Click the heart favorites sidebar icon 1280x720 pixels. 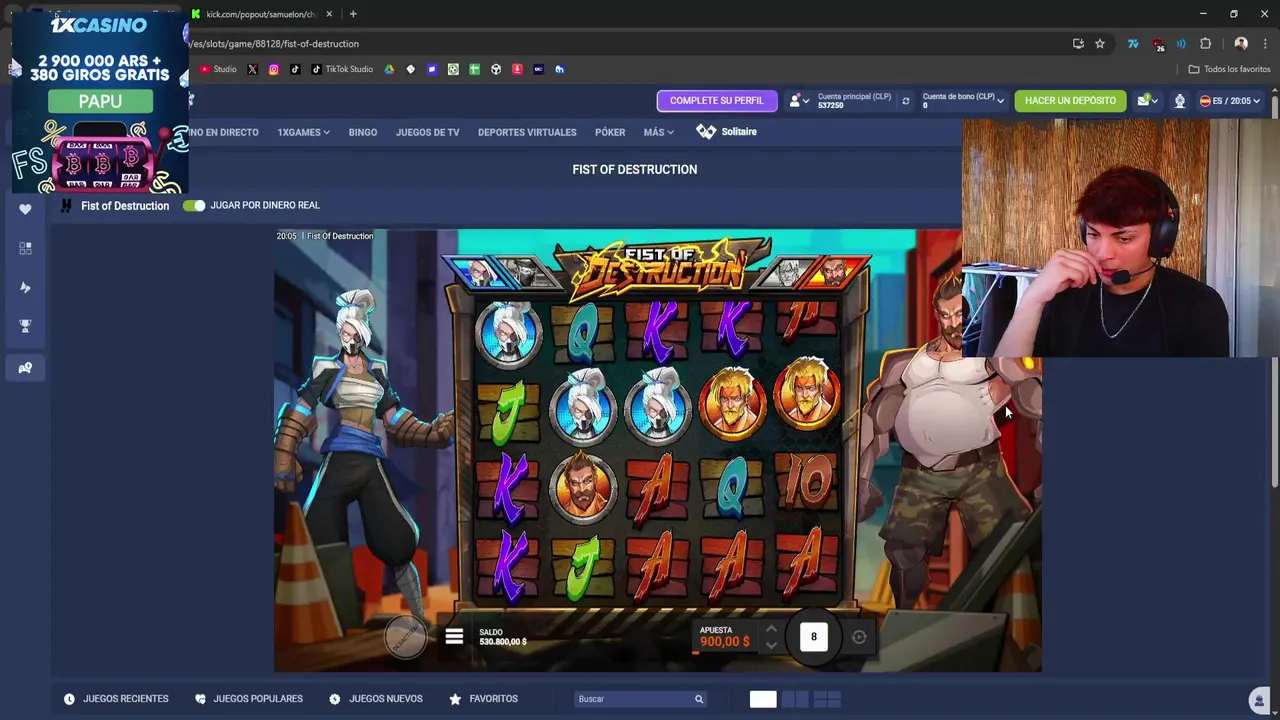pyautogui.click(x=25, y=209)
